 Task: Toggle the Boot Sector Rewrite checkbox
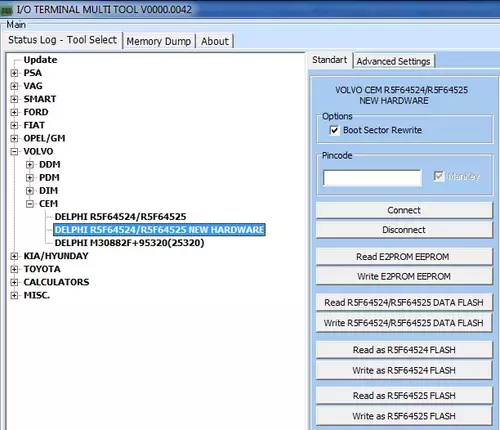click(x=334, y=130)
